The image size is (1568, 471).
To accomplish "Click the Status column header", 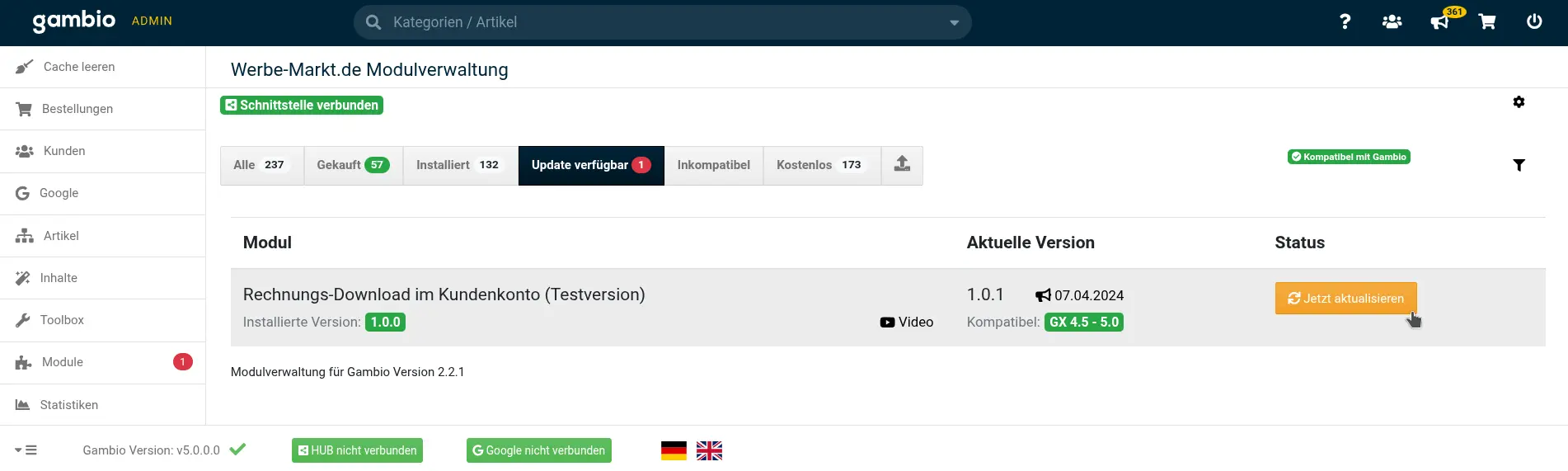I will [1300, 243].
